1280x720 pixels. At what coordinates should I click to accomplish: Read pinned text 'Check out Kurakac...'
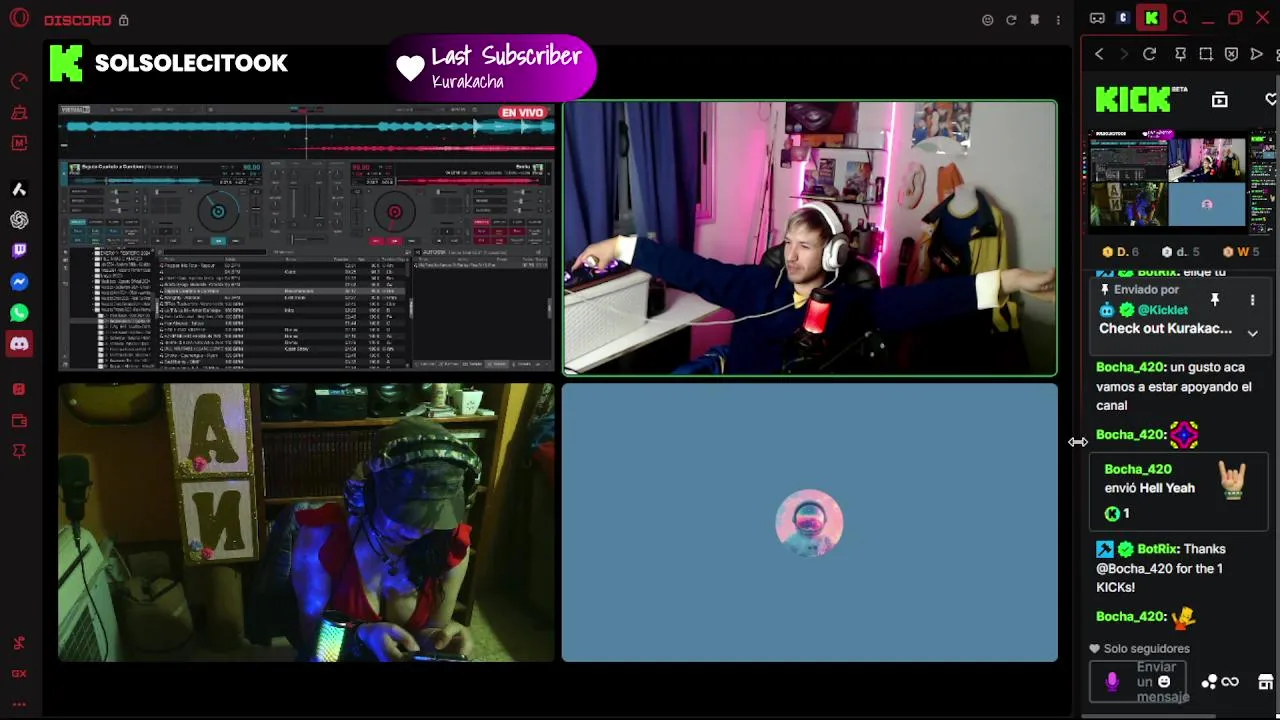[x=1165, y=329]
